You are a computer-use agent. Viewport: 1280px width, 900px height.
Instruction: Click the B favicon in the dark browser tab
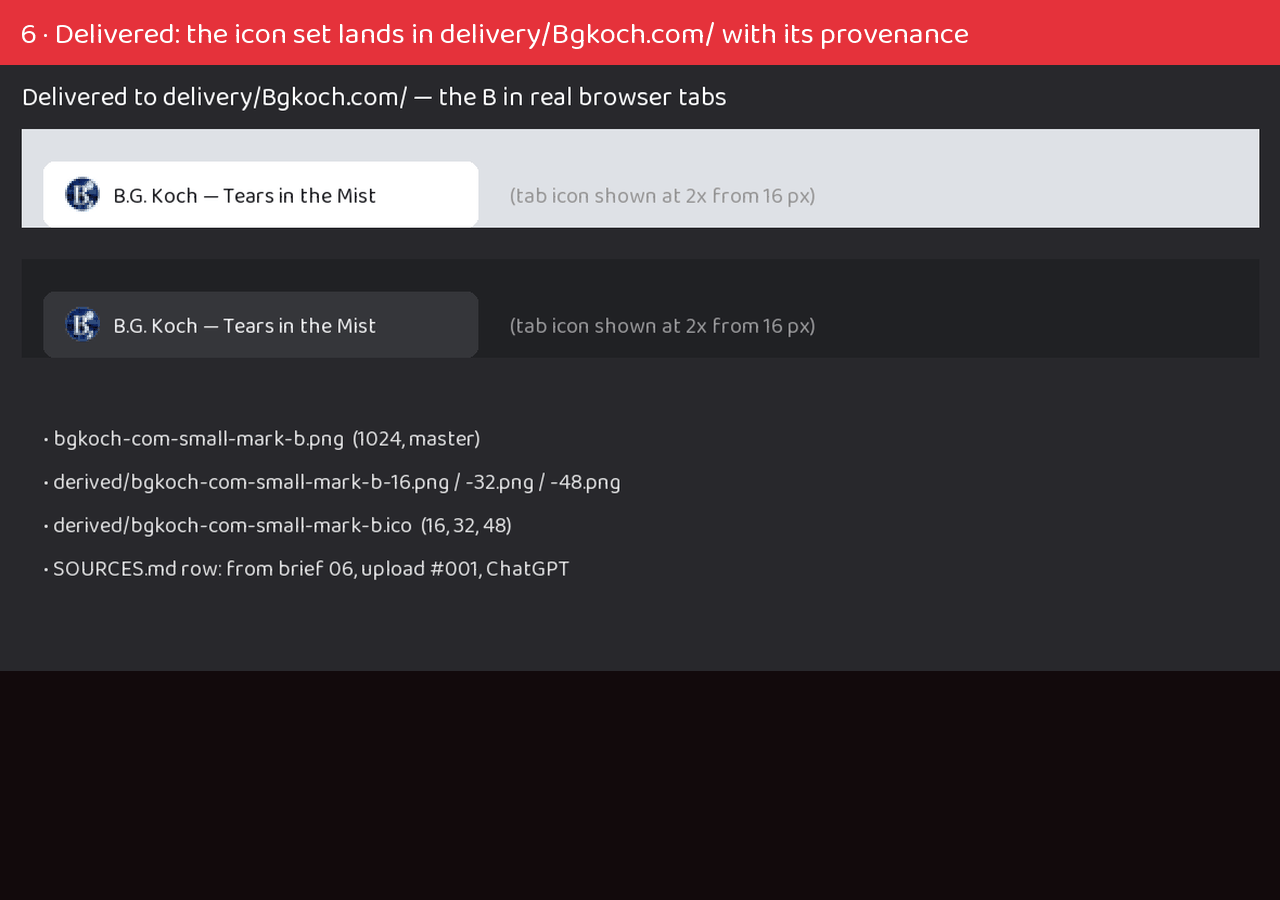click(82, 324)
